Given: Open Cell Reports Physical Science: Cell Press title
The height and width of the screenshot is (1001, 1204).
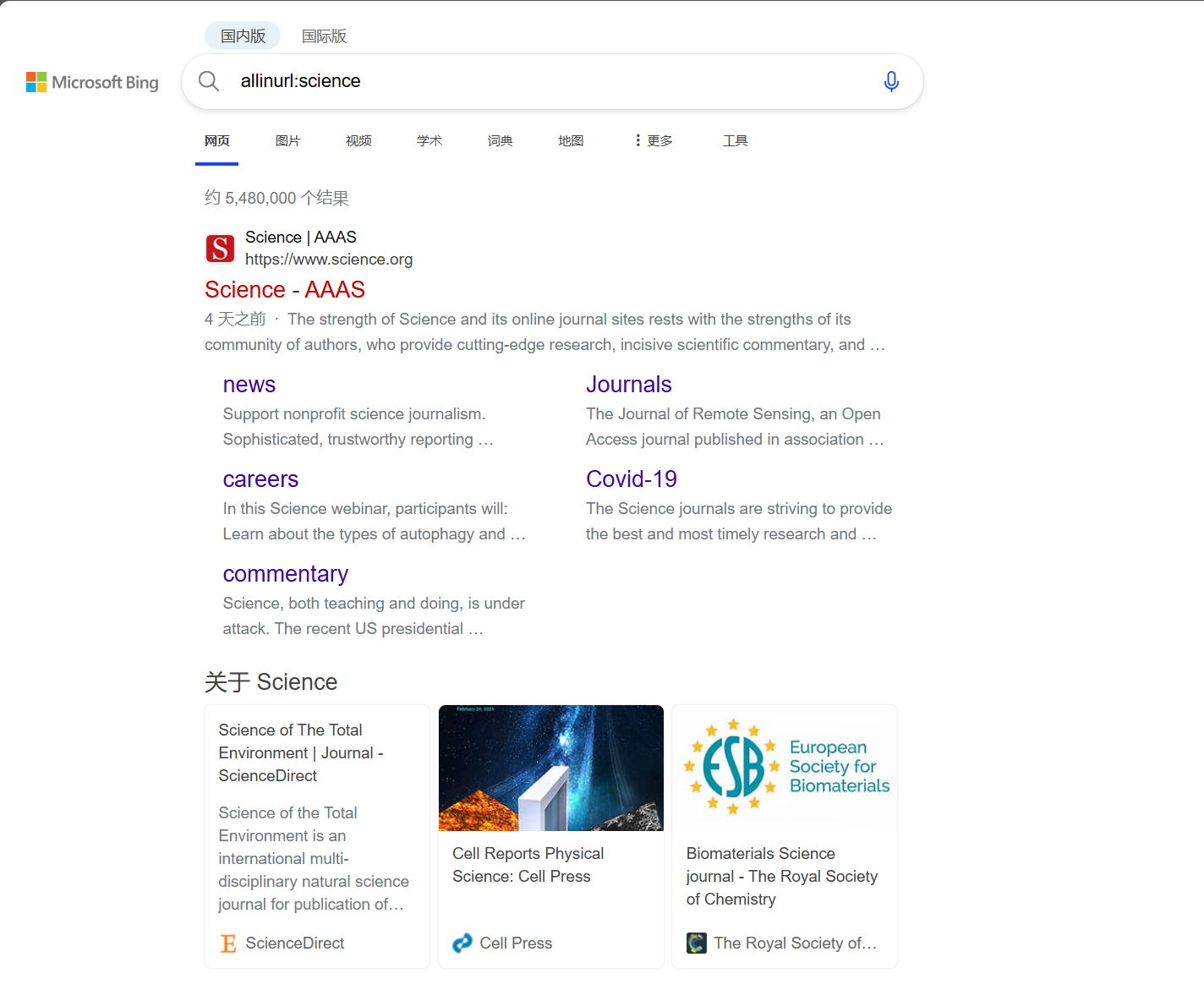Looking at the screenshot, I should [528, 865].
